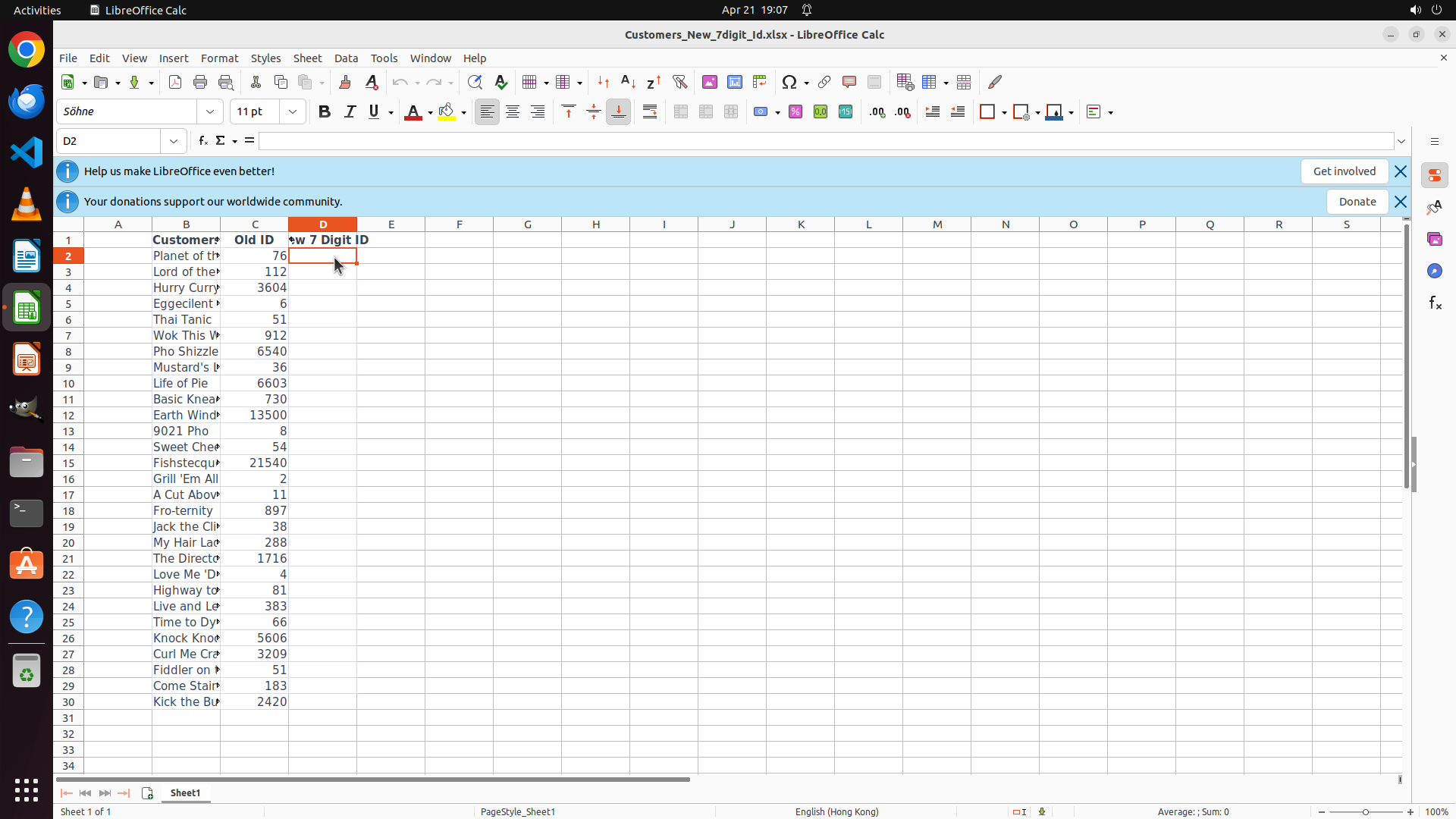The image size is (1456, 819).
Task: Open the Function Wizard icon
Action: [202, 141]
